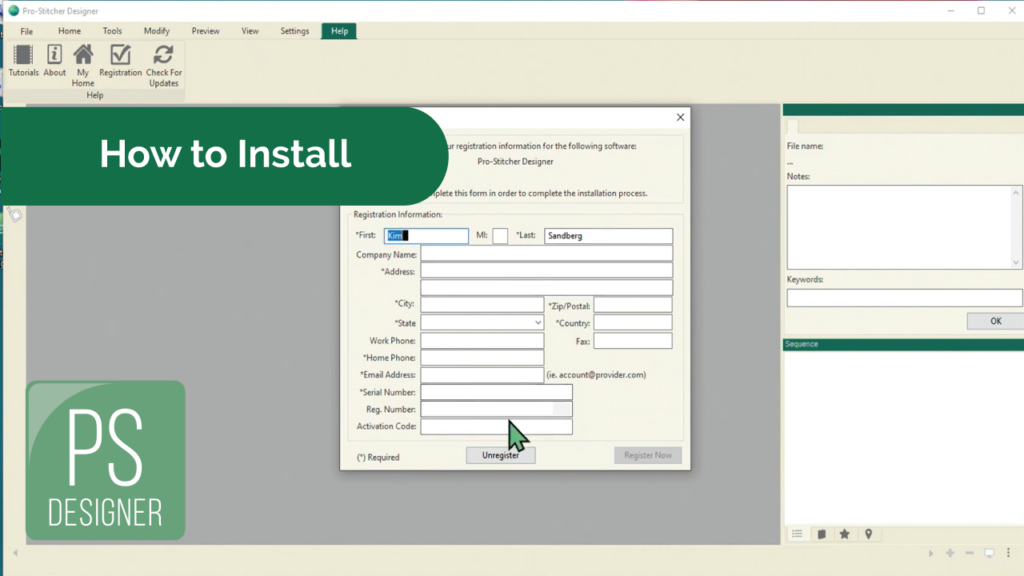1024x576 pixels.
Task: Select the list view icon under Sequence
Action: pos(797,534)
